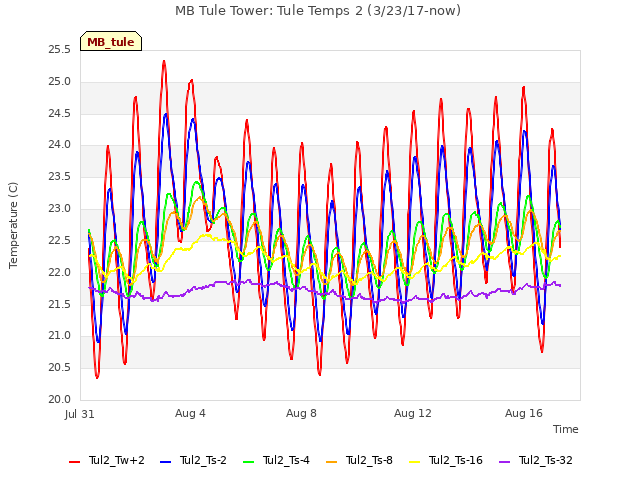Image resolution: width=640 pixels, height=480 pixels.
Task: Click the 21.5 y-axis tick label
Action: point(60,304)
